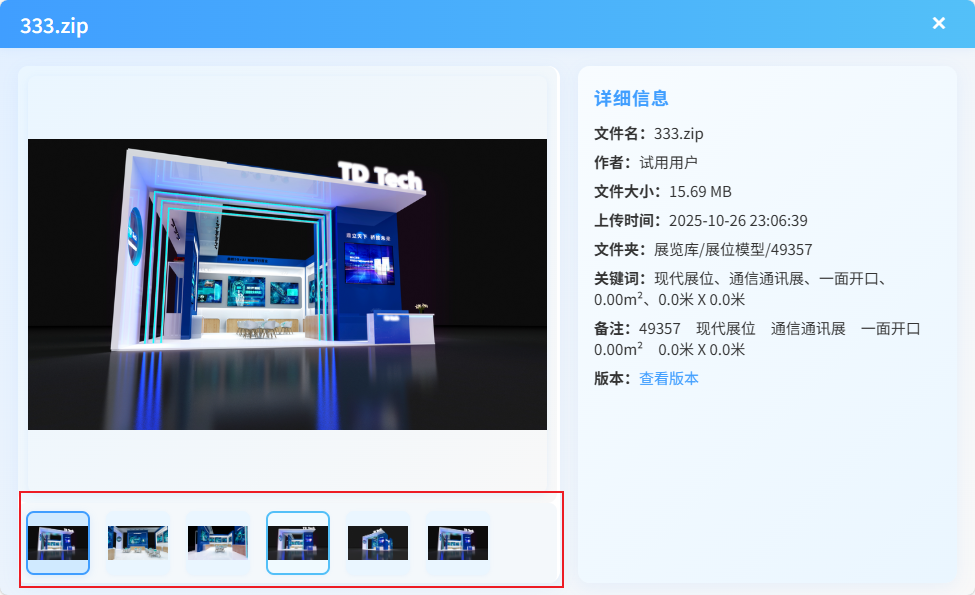Image resolution: width=975 pixels, height=595 pixels.
Task: Click the file size 15.69 MB
Action: tap(700, 191)
